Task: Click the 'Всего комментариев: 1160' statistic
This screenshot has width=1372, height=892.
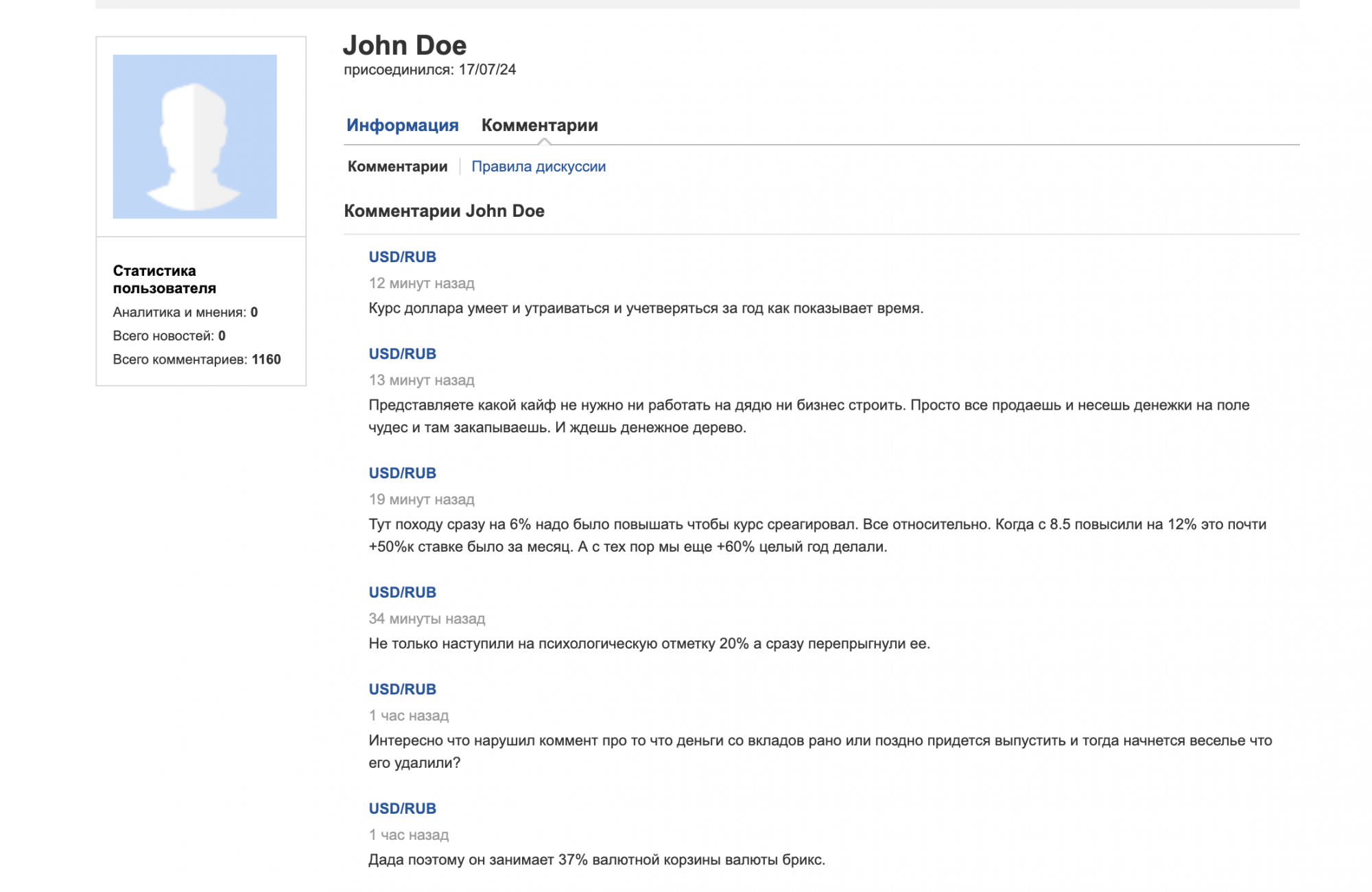Action: 197,359
